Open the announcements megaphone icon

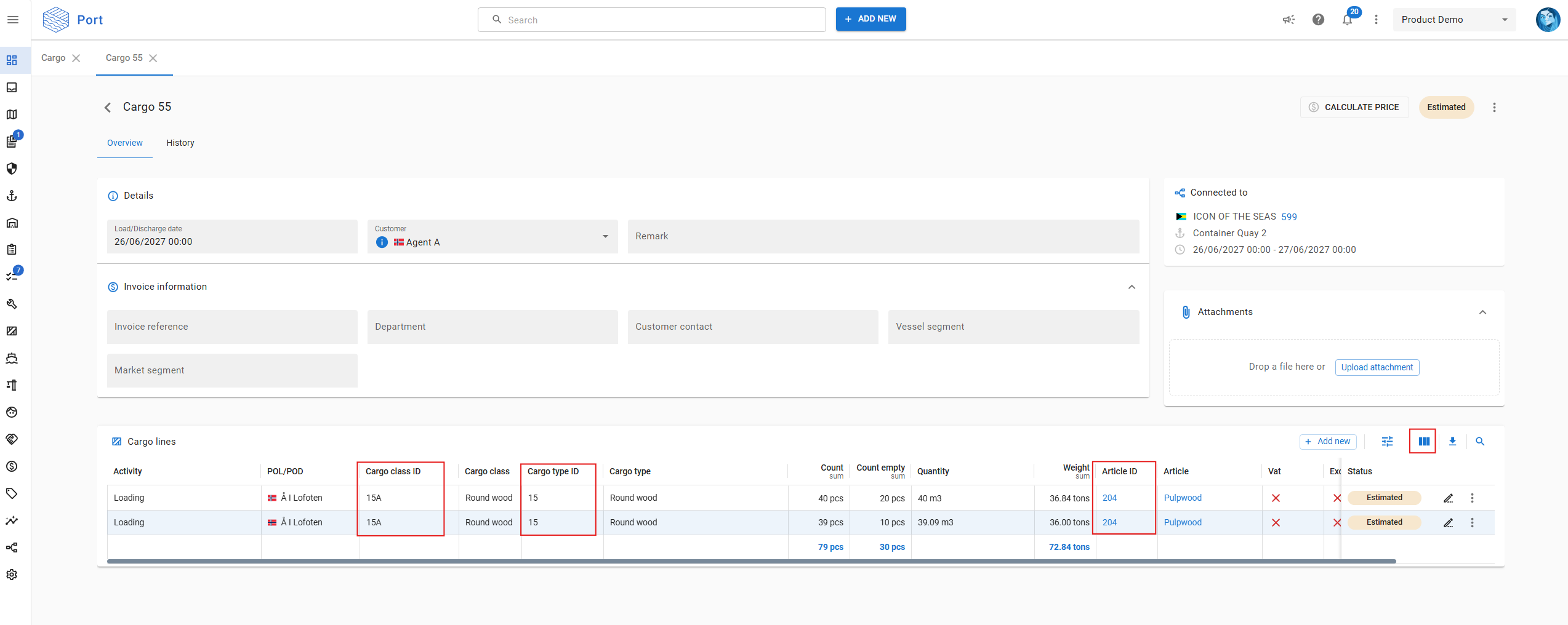[x=1289, y=20]
